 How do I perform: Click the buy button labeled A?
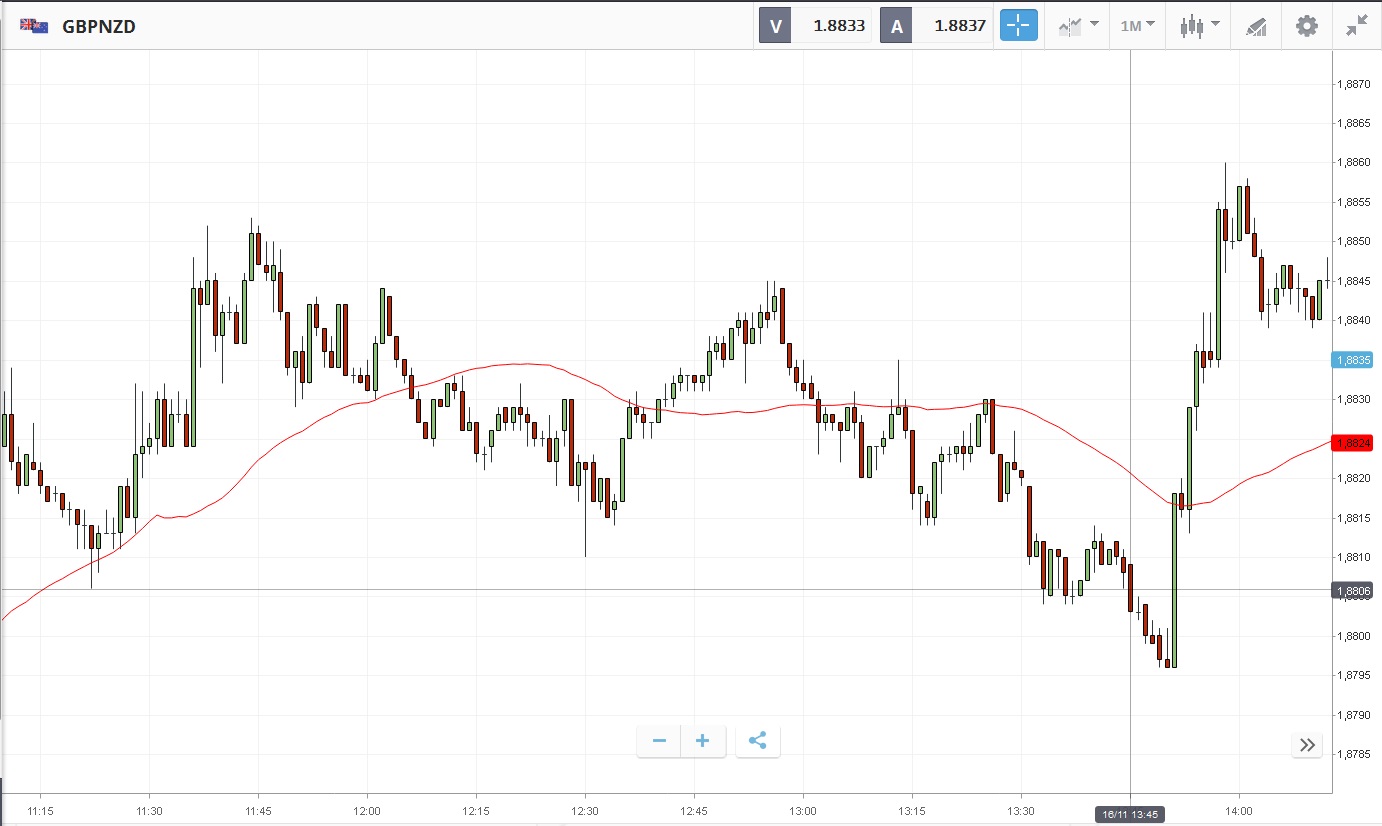896,26
